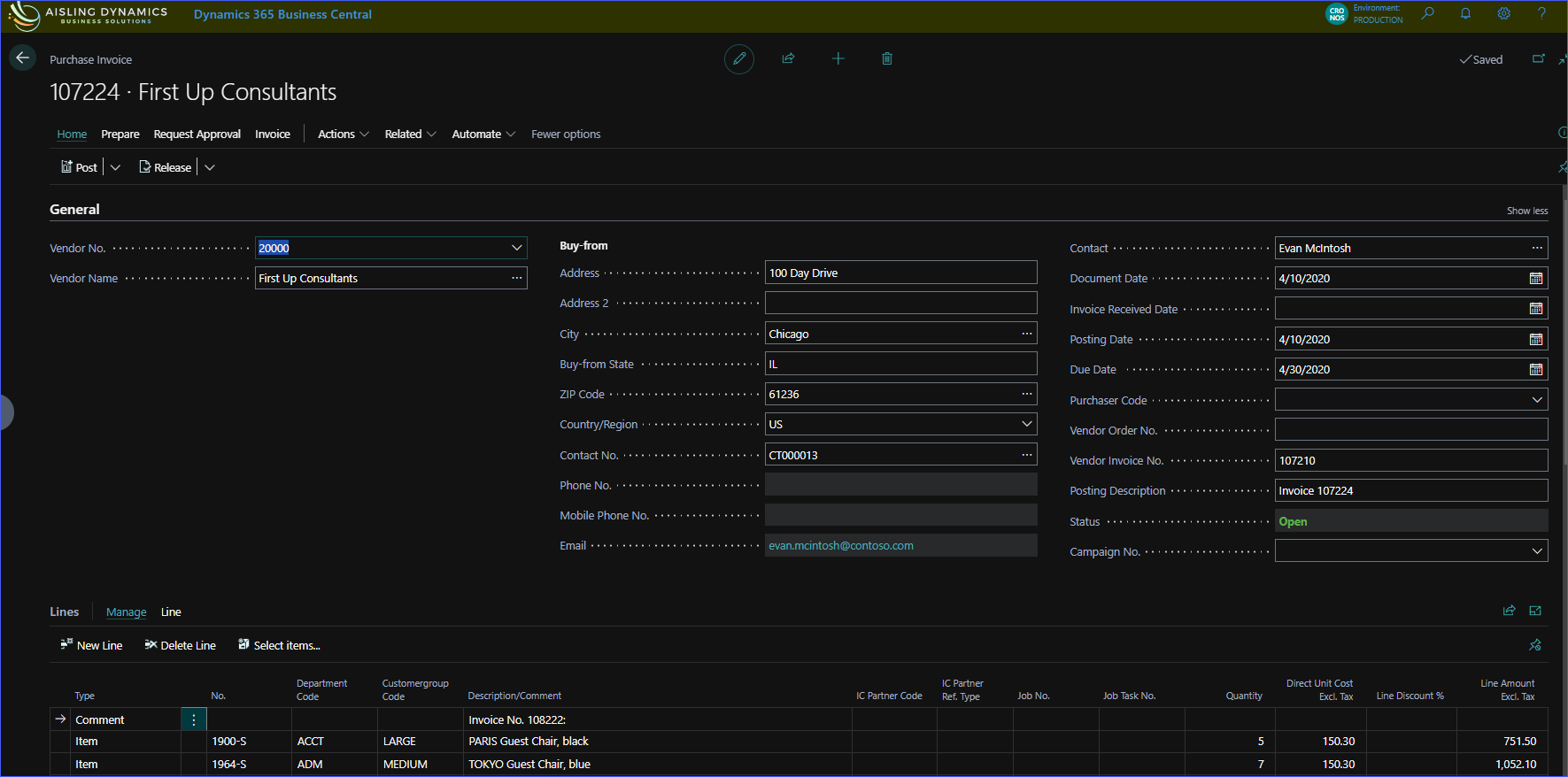Click the Release button
The width and height of the screenshot is (1568, 777).
(x=166, y=167)
